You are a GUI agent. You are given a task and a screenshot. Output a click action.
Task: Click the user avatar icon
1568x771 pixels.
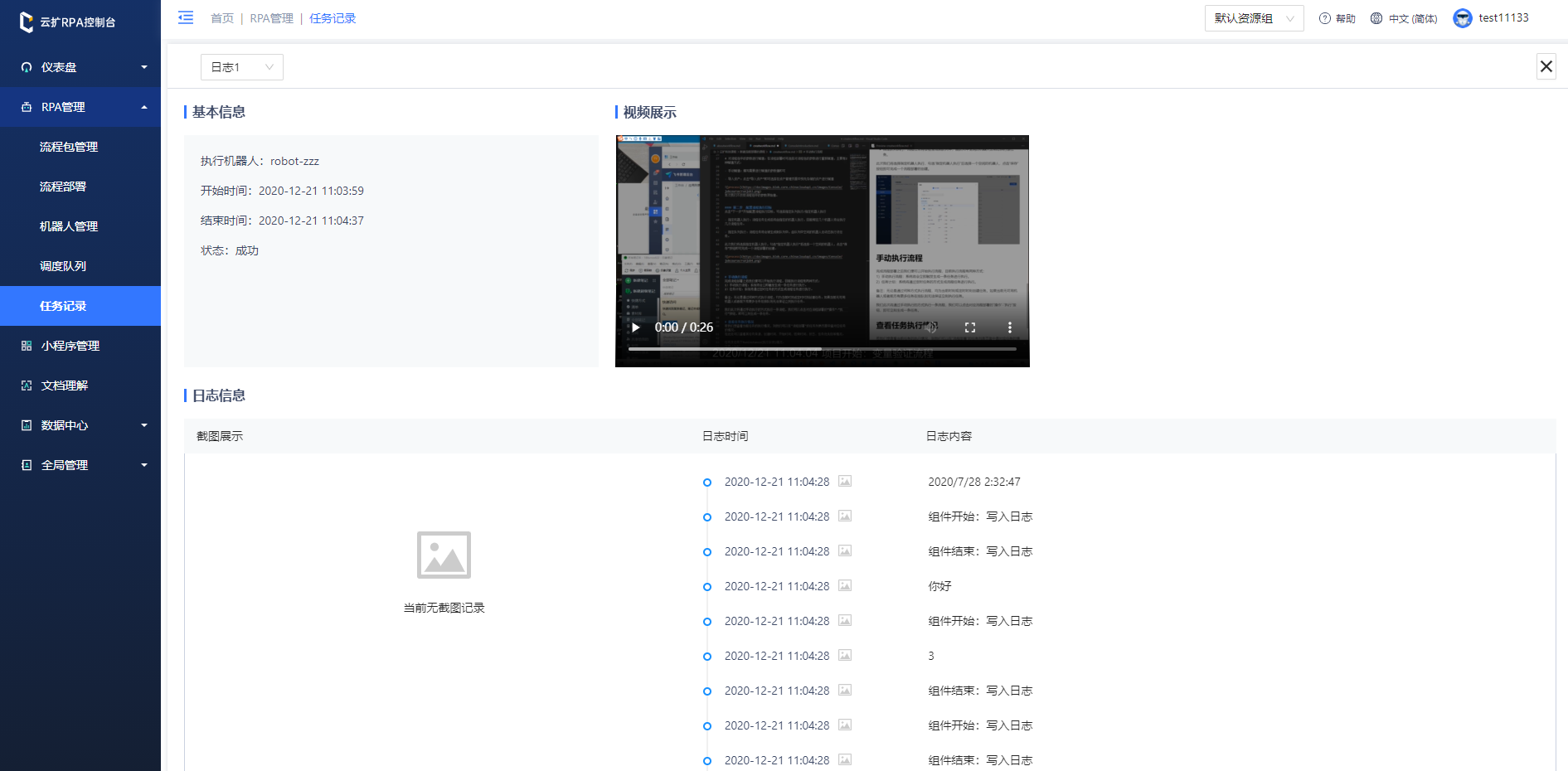[x=1463, y=18]
